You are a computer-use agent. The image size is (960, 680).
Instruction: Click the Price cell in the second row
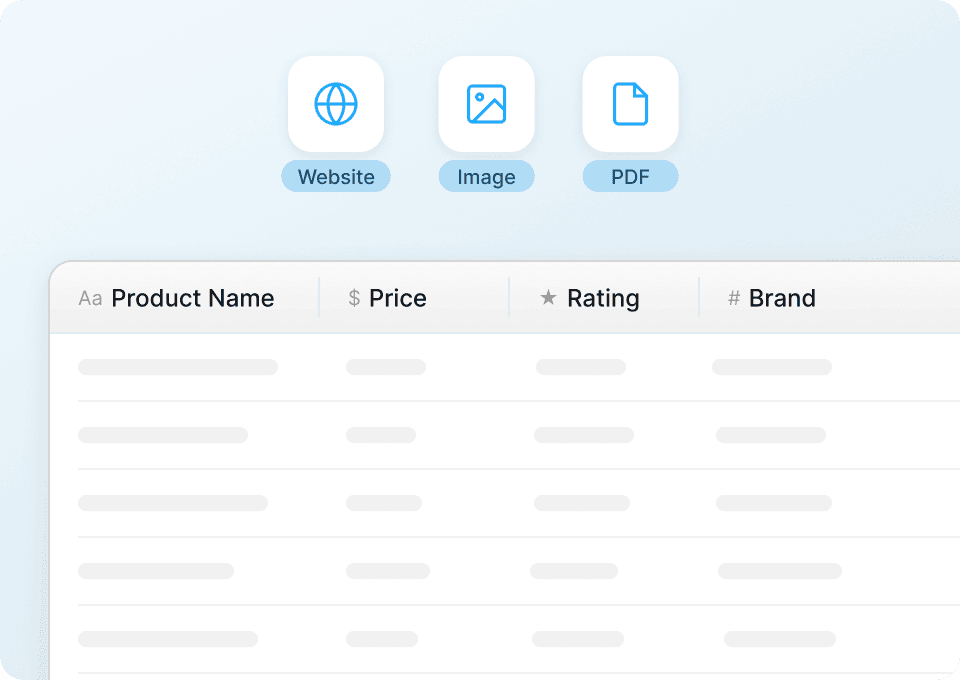380,435
